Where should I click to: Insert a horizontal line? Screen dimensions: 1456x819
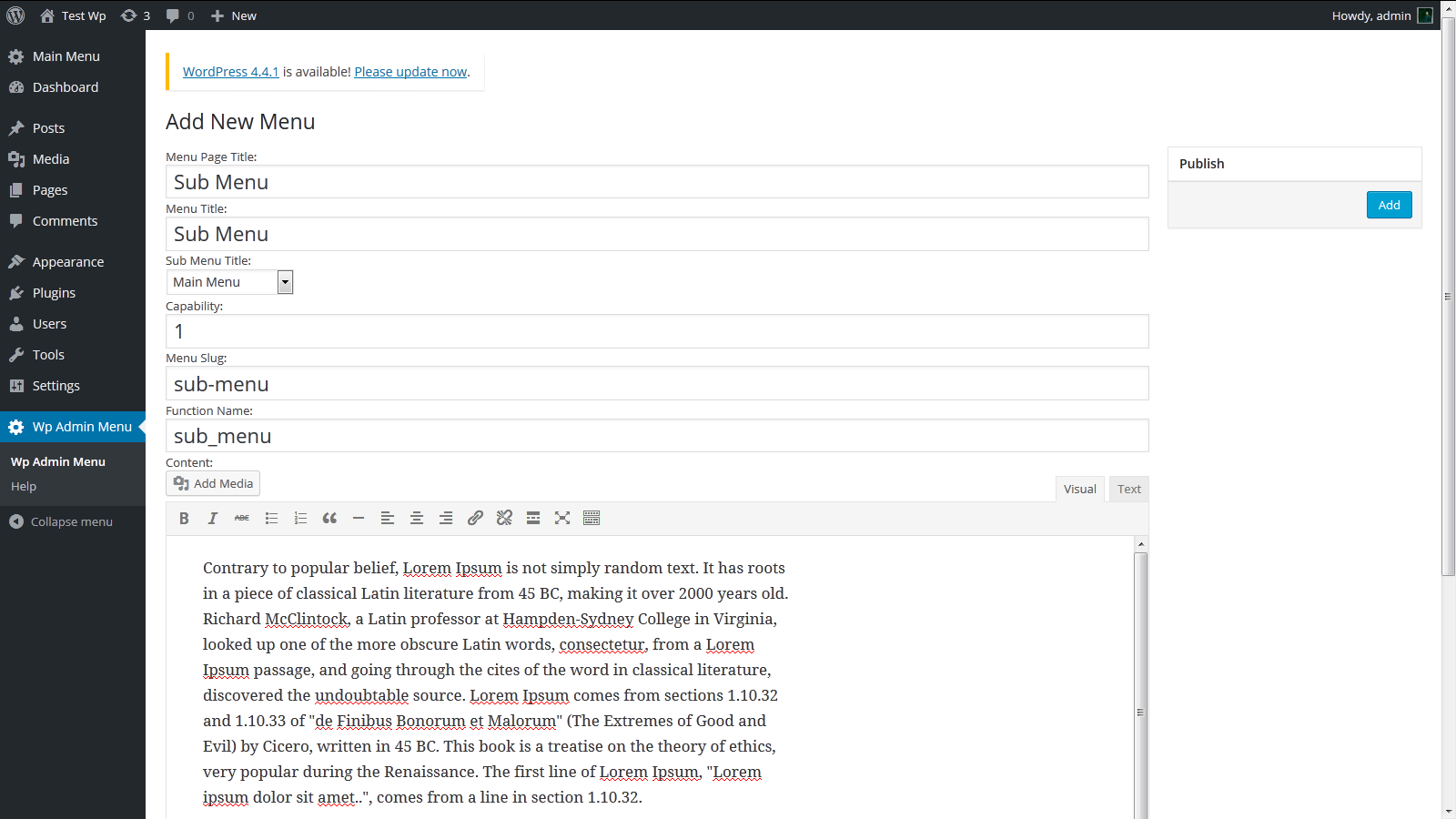click(359, 518)
